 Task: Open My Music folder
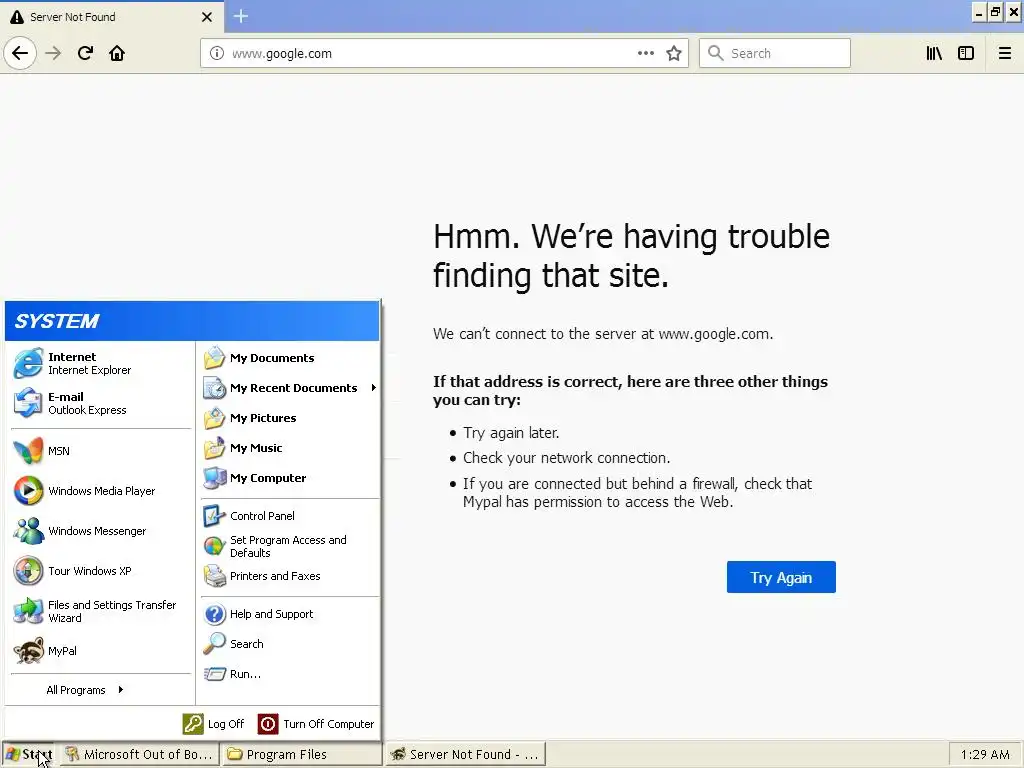(289, 448)
